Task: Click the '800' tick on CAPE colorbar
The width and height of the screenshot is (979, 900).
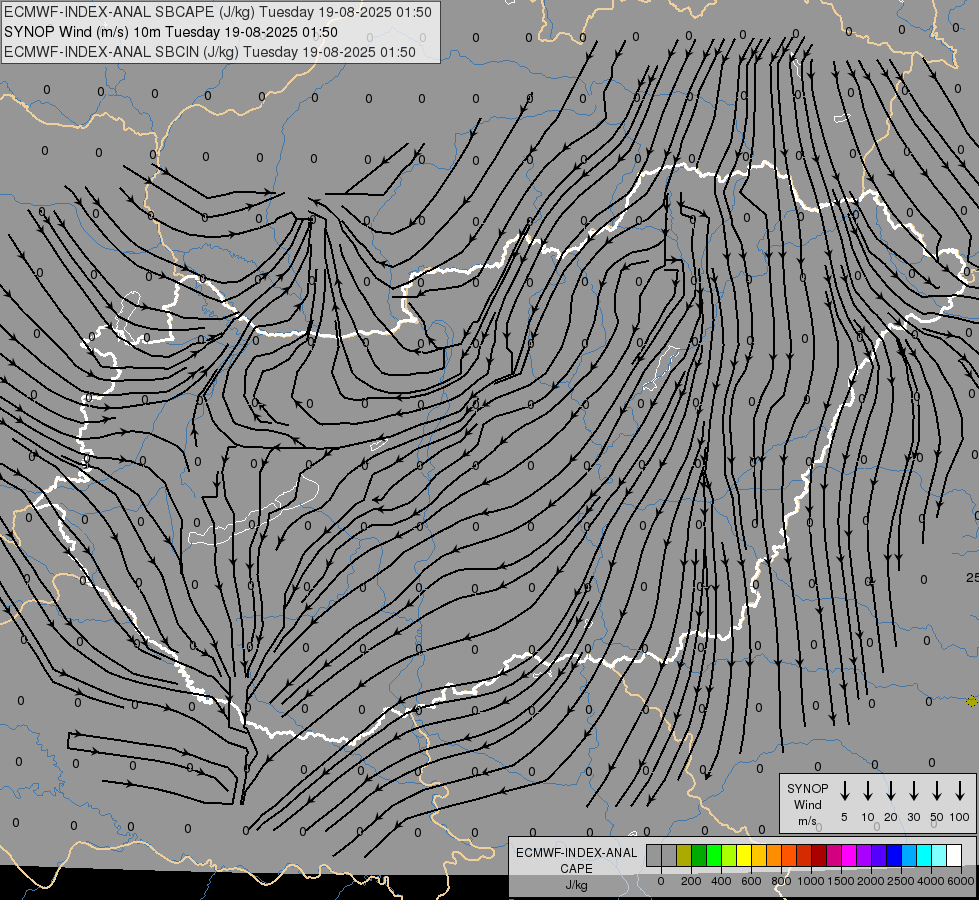Action: (x=781, y=881)
